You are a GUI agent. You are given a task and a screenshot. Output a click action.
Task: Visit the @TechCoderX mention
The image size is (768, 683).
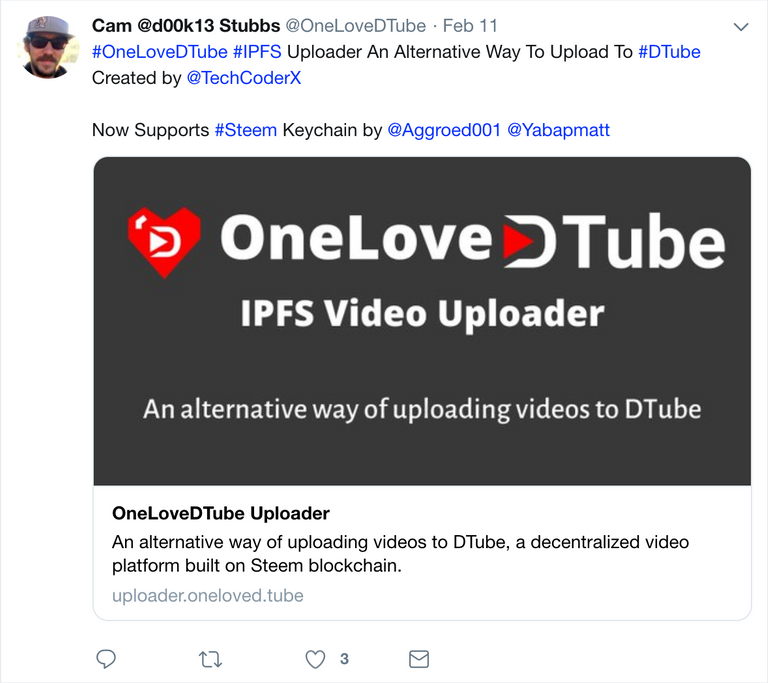[x=244, y=78]
